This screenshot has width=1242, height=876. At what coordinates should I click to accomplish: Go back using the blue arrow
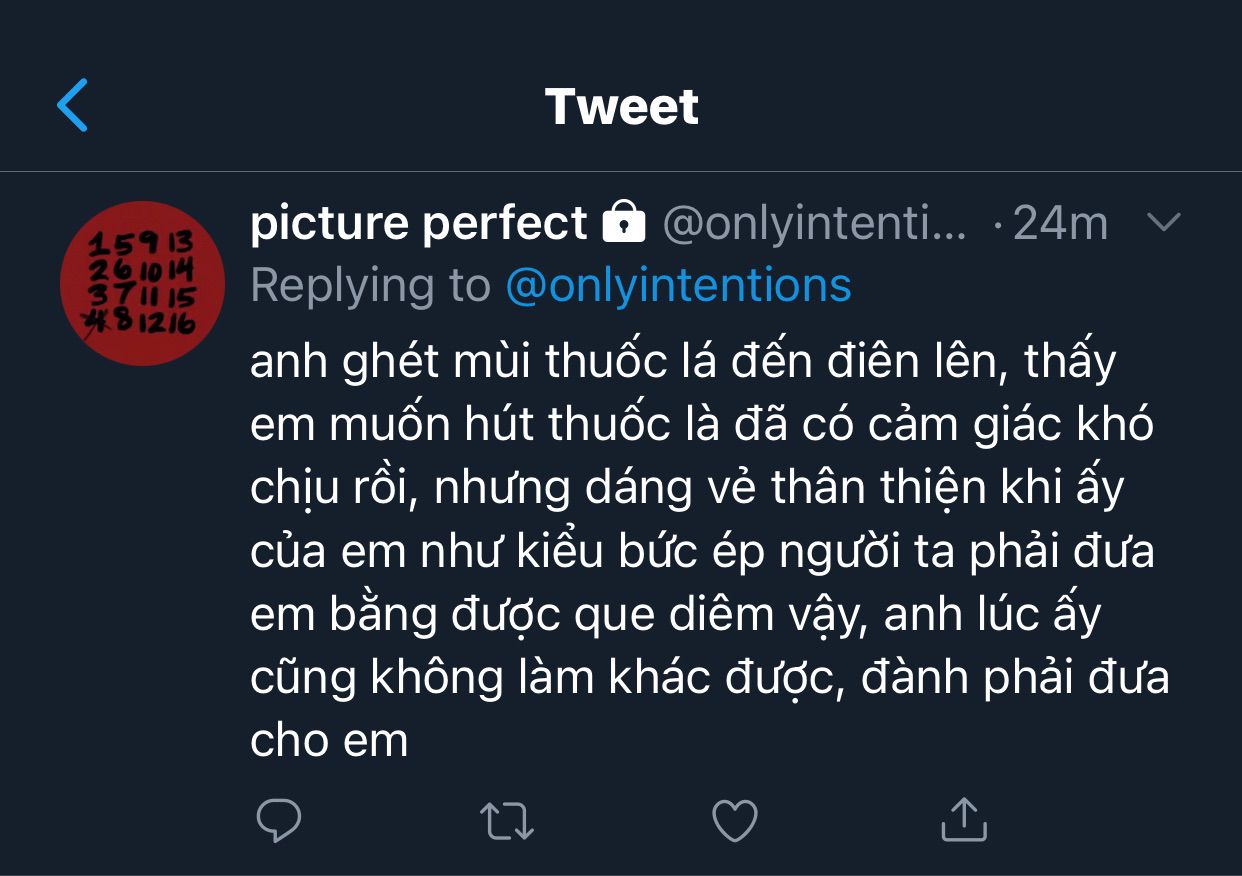click(73, 105)
